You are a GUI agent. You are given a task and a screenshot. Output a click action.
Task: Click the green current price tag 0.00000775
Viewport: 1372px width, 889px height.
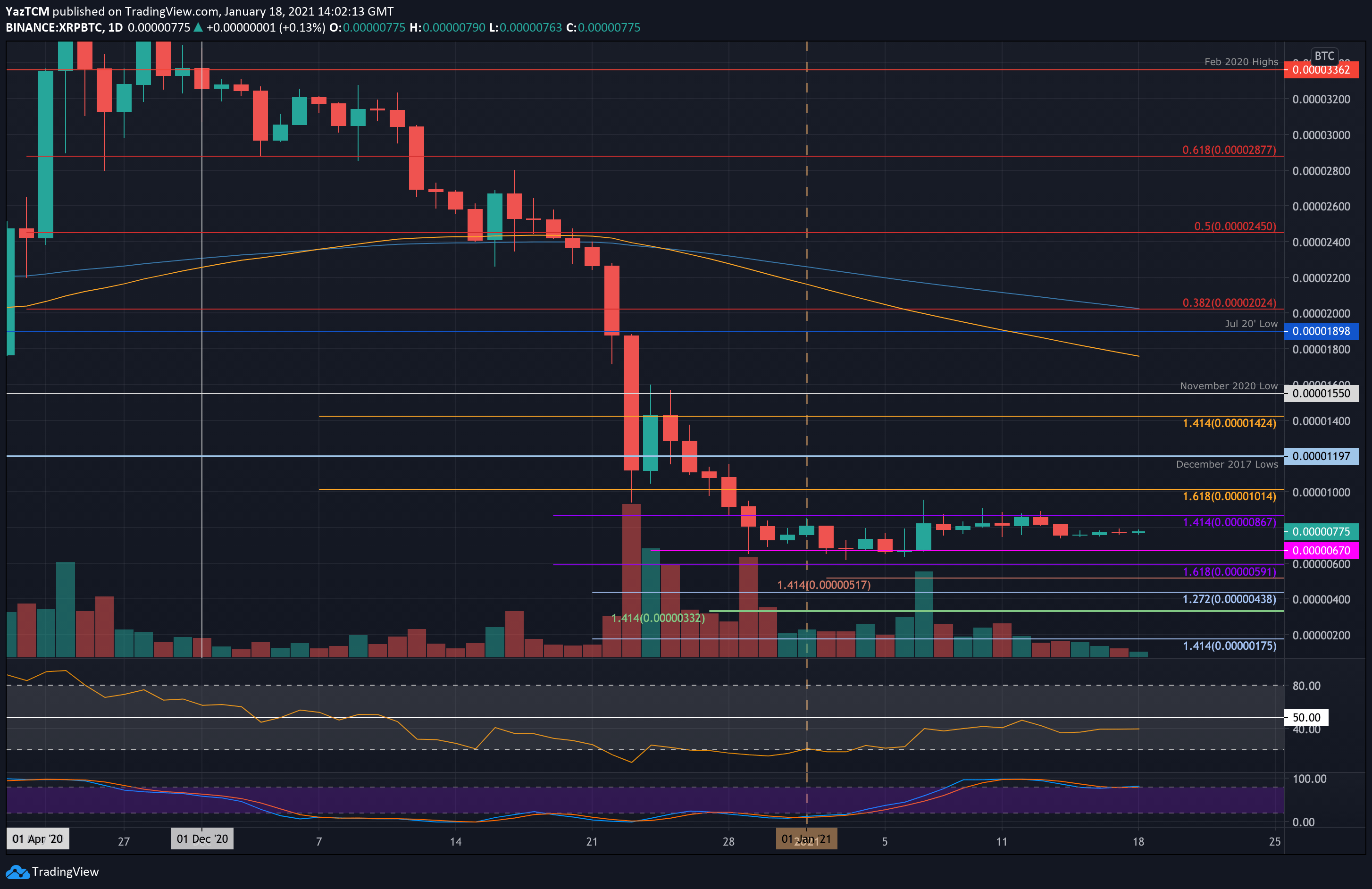(1321, 531)
